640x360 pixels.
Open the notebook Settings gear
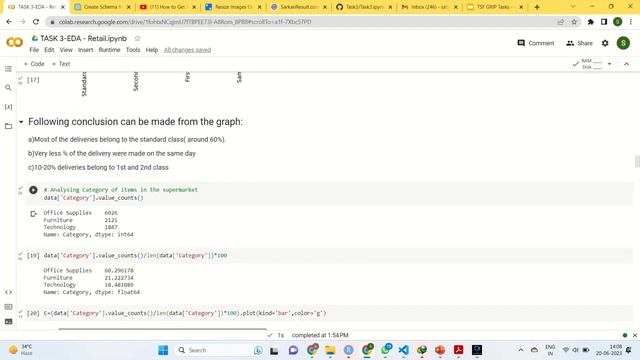click(x=605, y=43)
